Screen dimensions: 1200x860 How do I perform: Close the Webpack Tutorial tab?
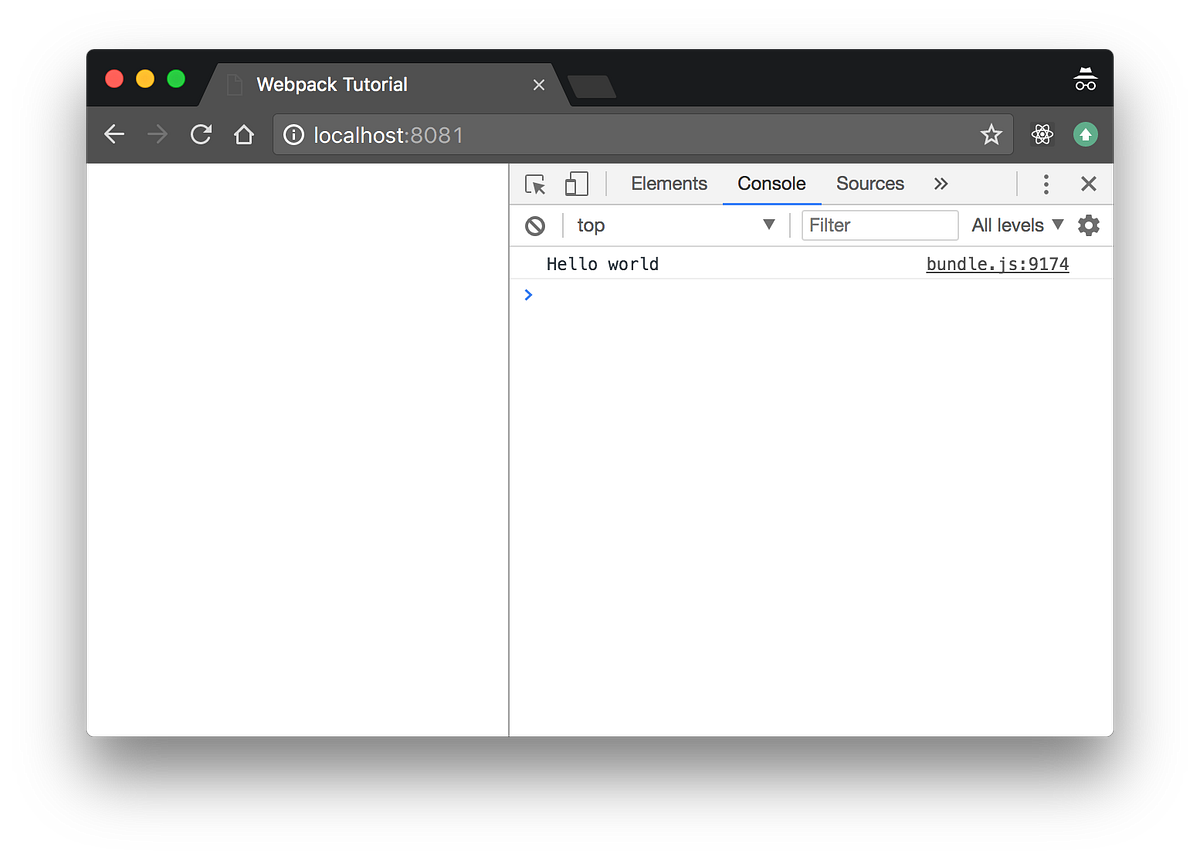click(x=539, y=85)
